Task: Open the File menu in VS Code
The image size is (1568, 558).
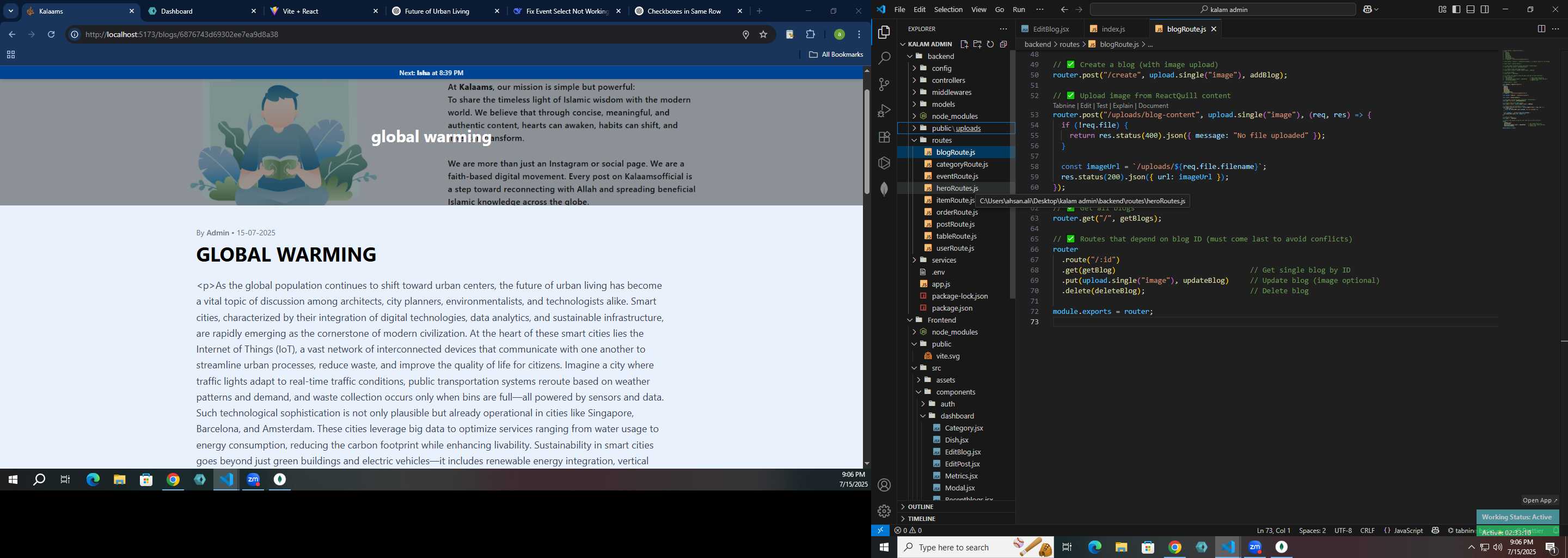Action: [899, 10]
